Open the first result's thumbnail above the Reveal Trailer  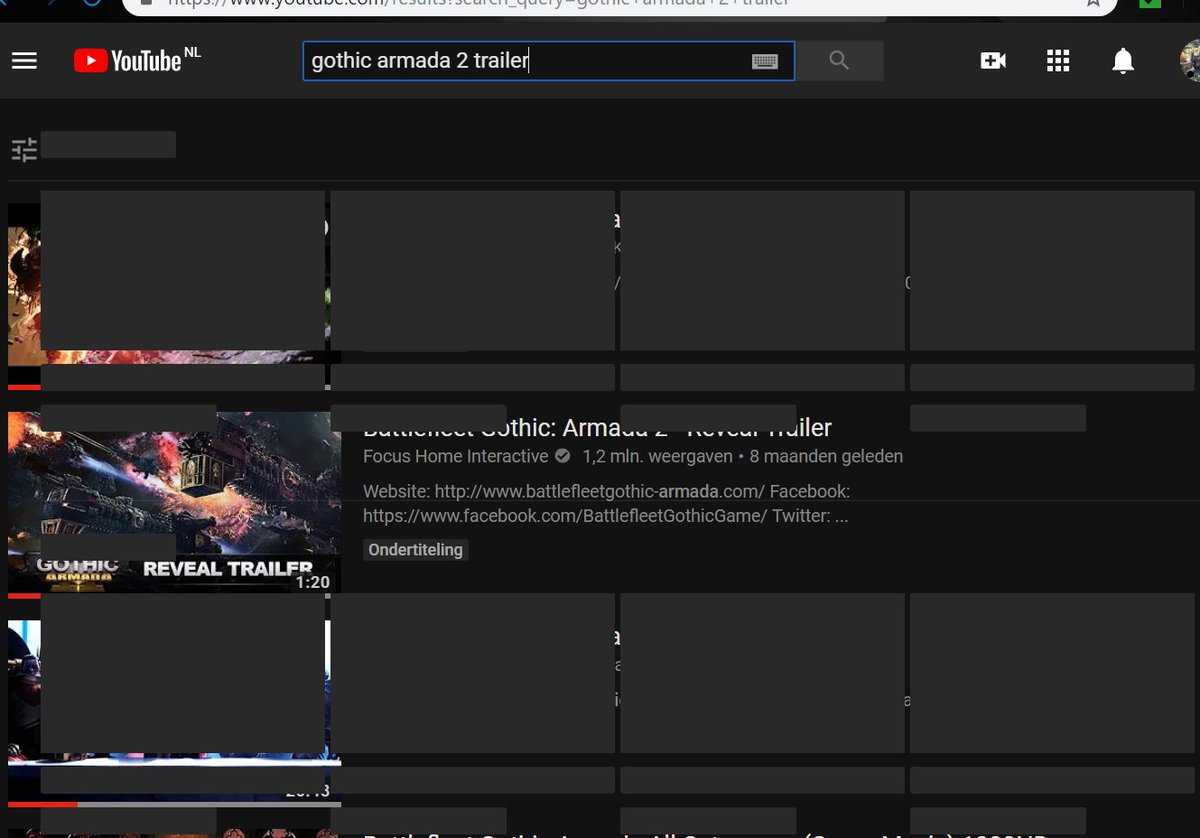click(174, 295)
